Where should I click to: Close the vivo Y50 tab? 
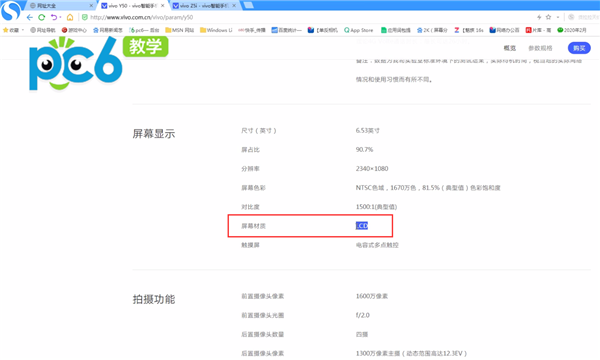point(163,6)
